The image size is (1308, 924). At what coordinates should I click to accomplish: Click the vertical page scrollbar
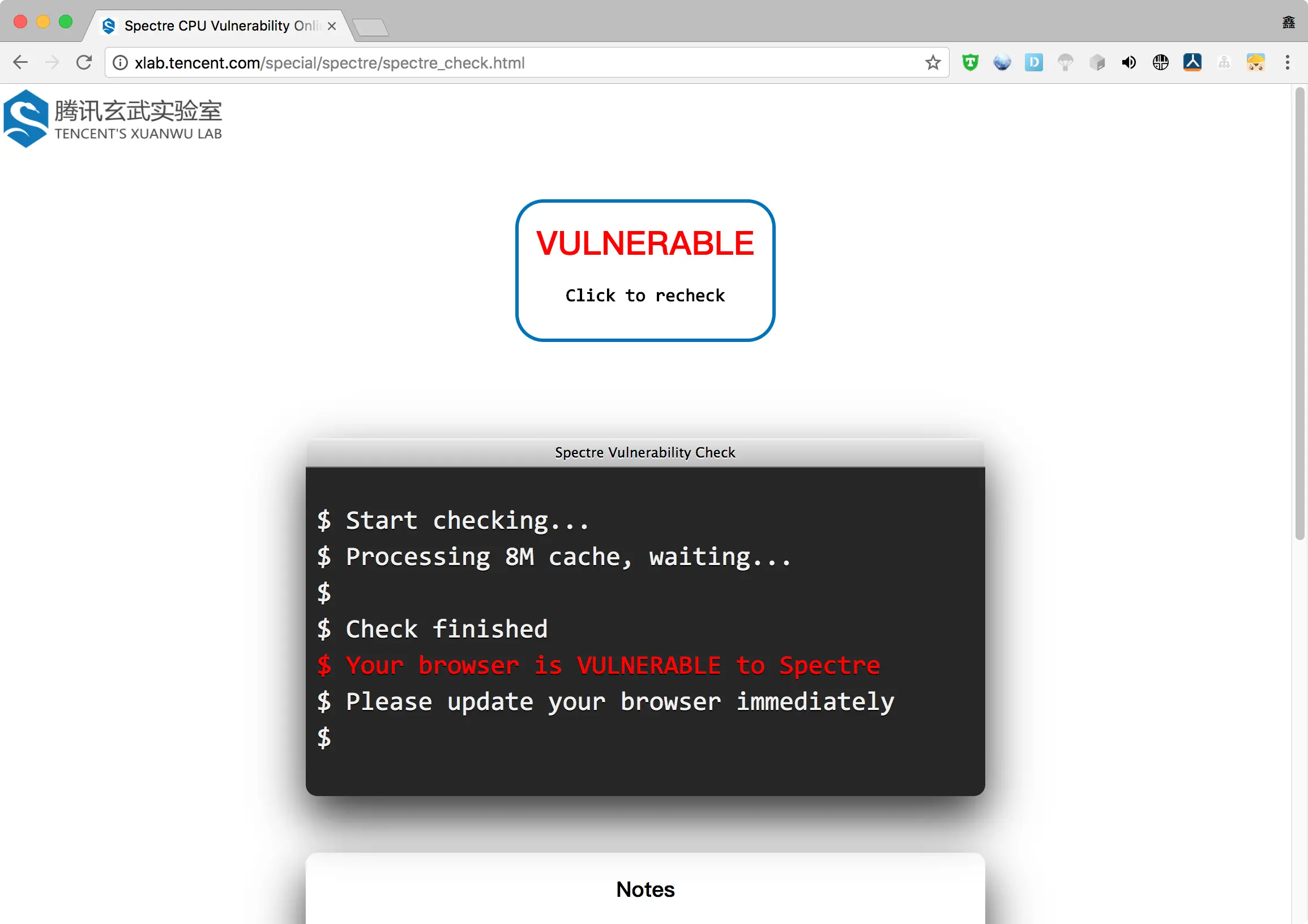tap(1300, 313)
